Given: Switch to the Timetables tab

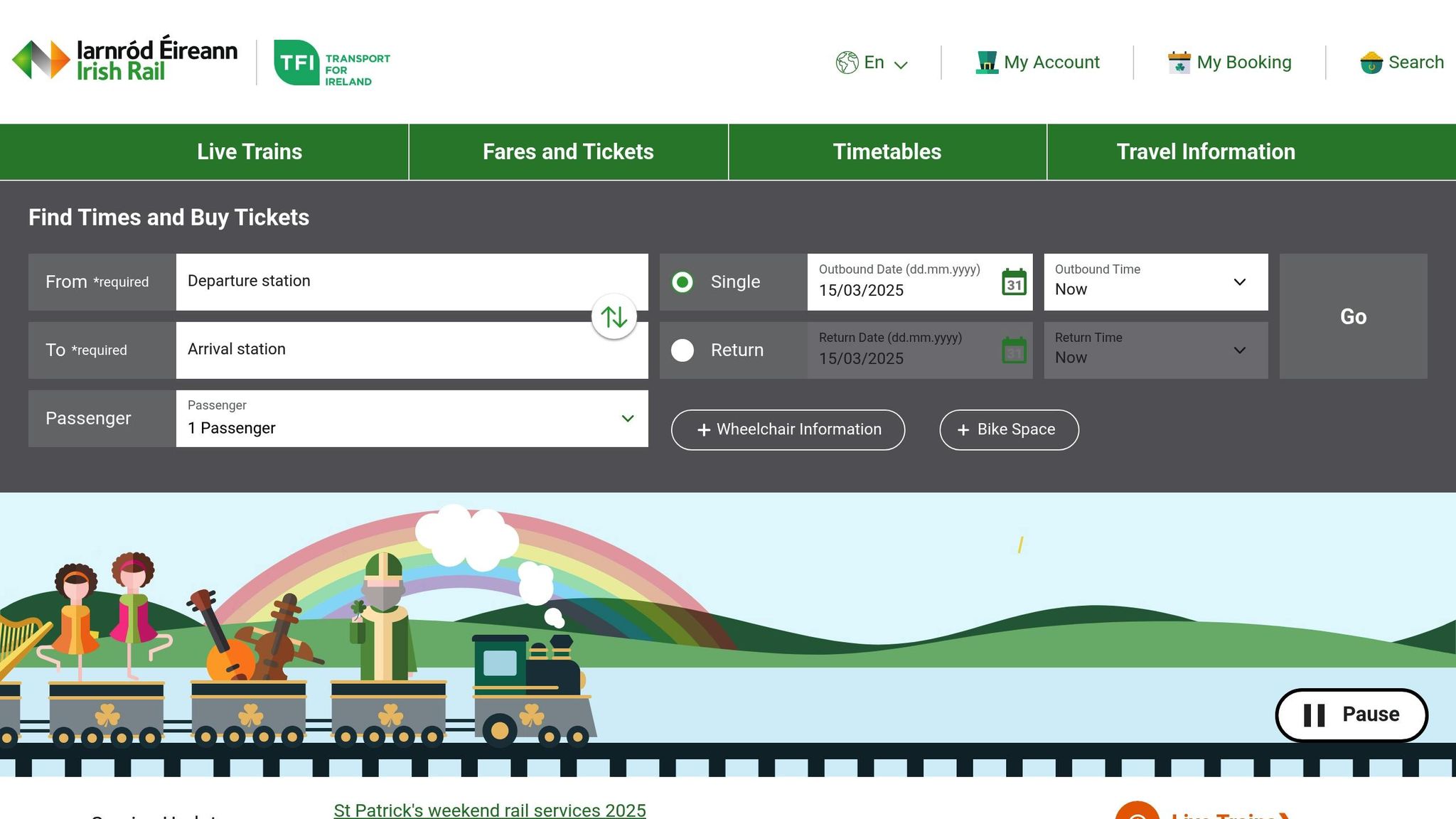Looking at the screenshot, I should click(887, 151).
